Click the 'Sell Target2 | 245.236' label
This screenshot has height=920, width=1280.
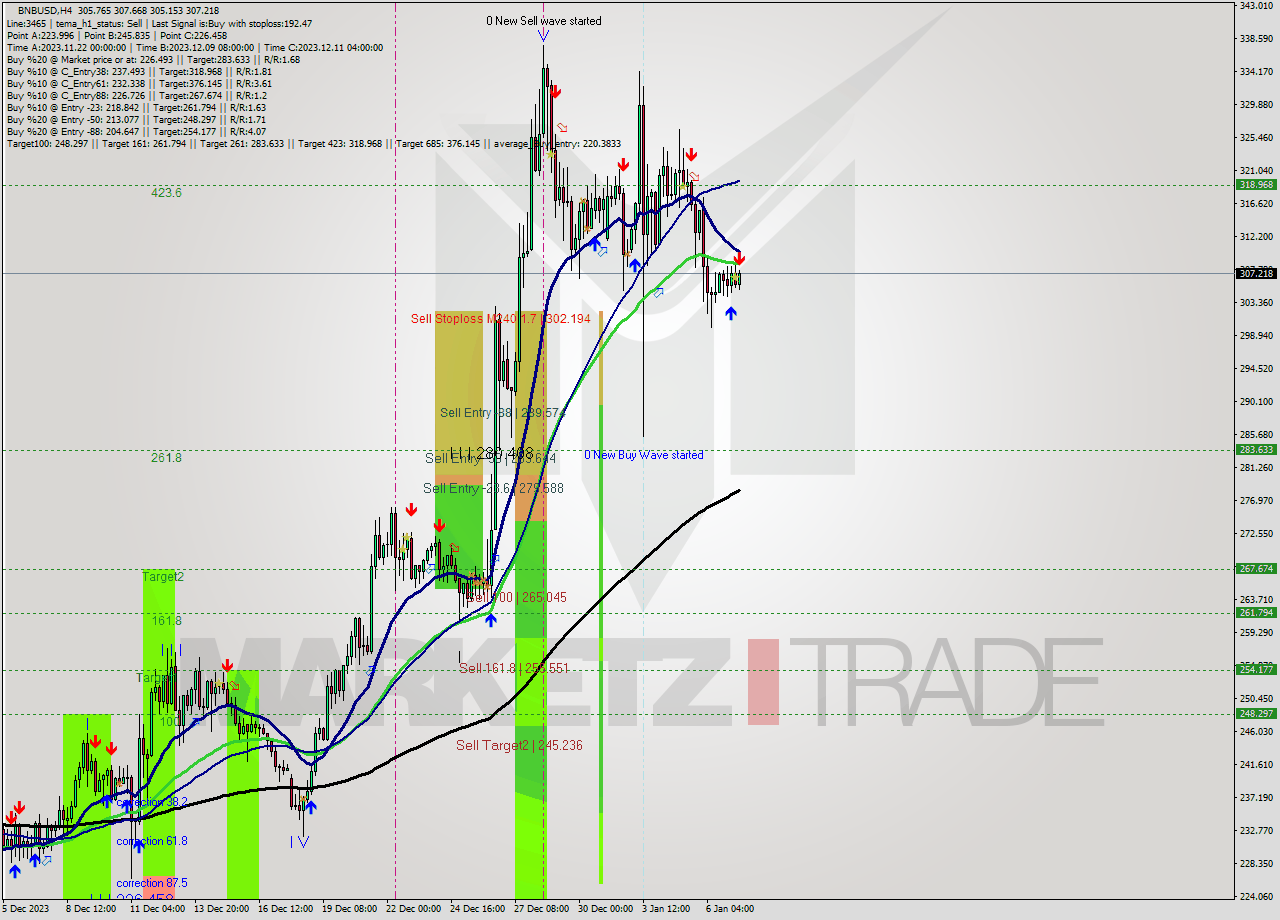[519, 745]
